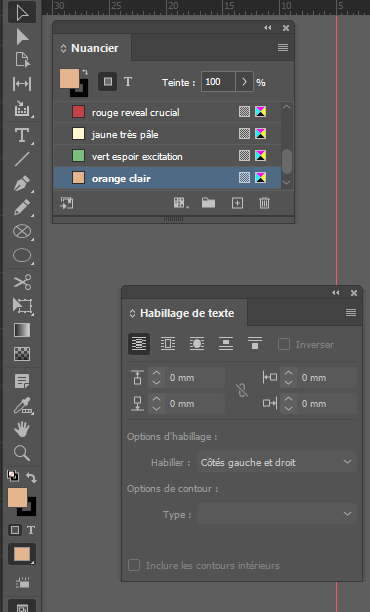The height and width of the screenshot is (612, 370).
Task: Open the contour Type dropdown
Action: pos(277,514)
